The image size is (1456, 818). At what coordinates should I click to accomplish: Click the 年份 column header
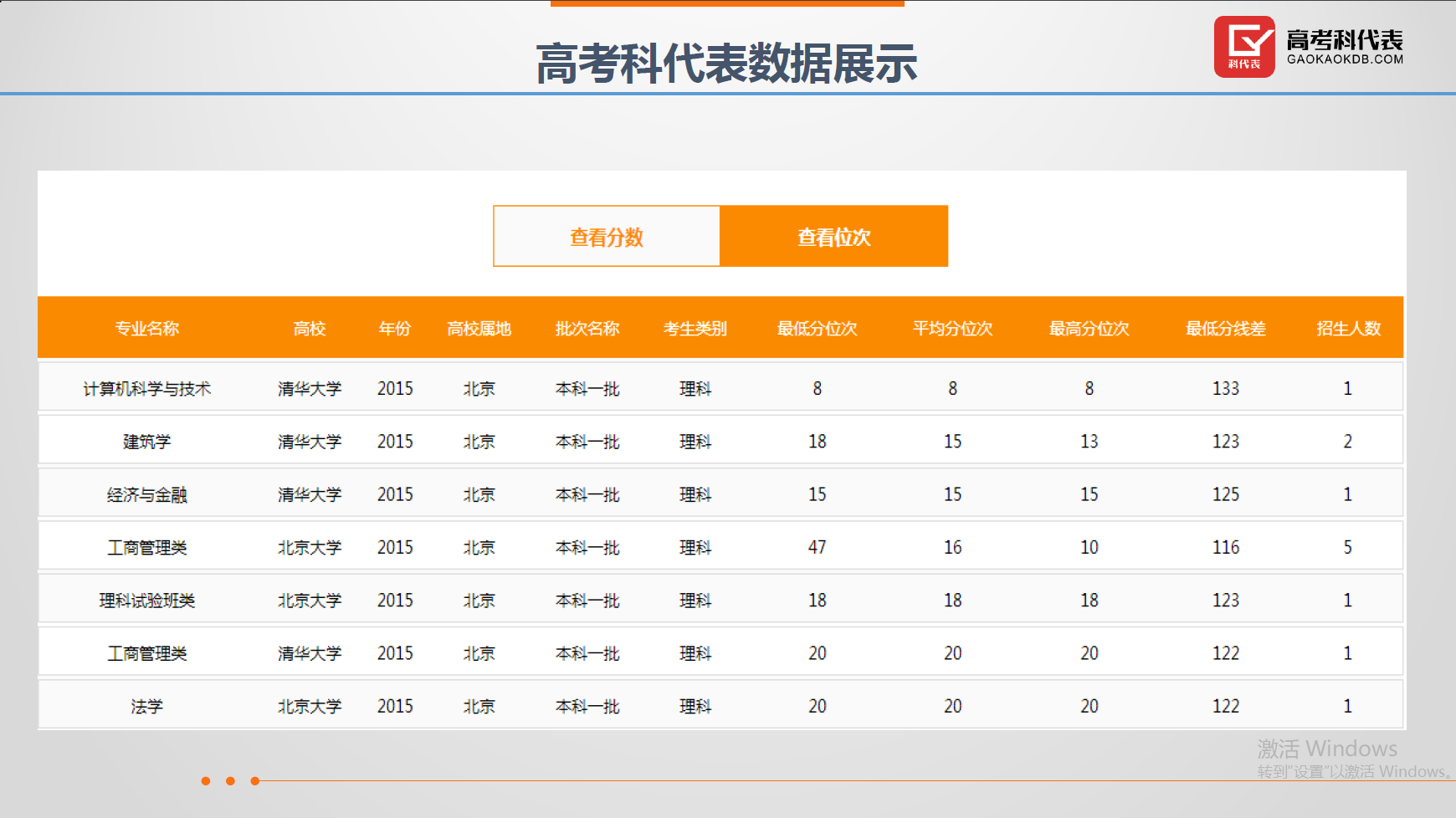pos(395,329)
